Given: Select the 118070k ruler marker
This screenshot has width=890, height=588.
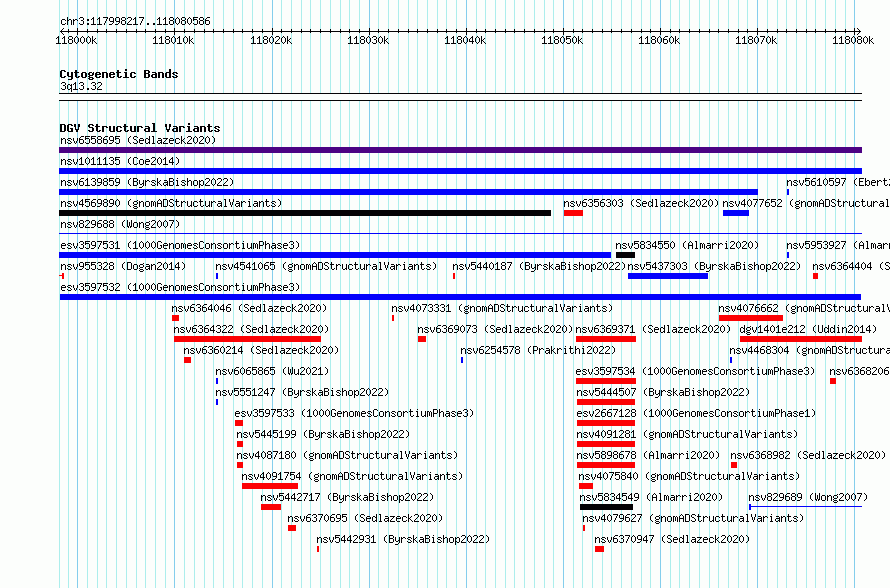Looking at the screenshot, I should 756,40.
